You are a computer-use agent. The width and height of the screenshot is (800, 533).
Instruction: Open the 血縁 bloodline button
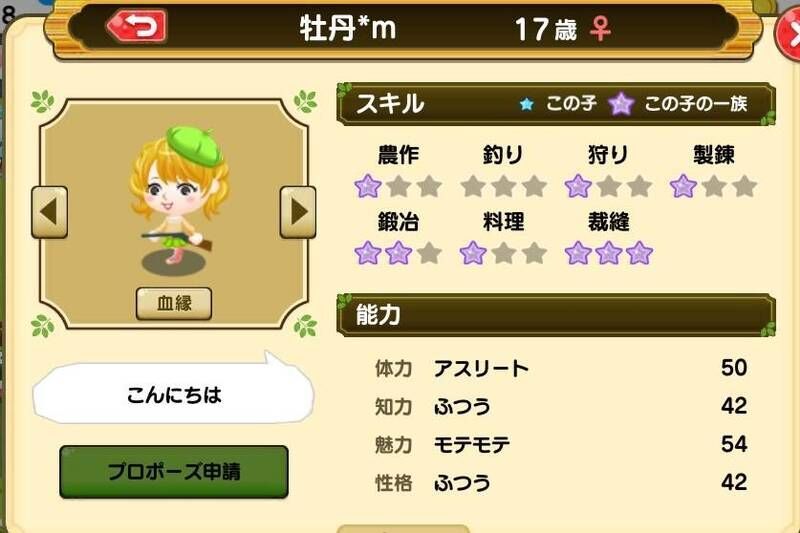[x=174, y=303]
